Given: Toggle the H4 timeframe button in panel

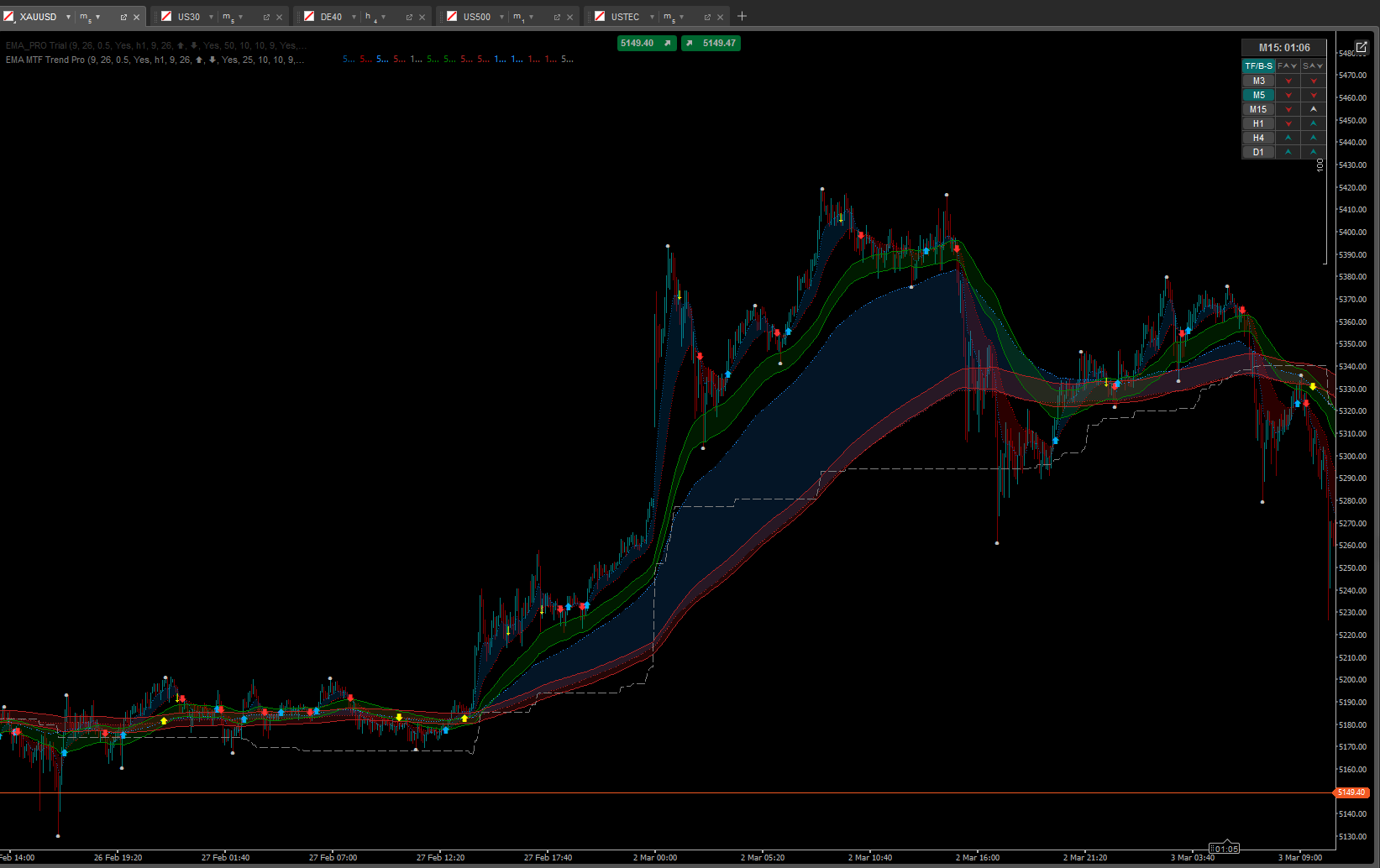Looking at the screenshot, I should point(1258,139).
